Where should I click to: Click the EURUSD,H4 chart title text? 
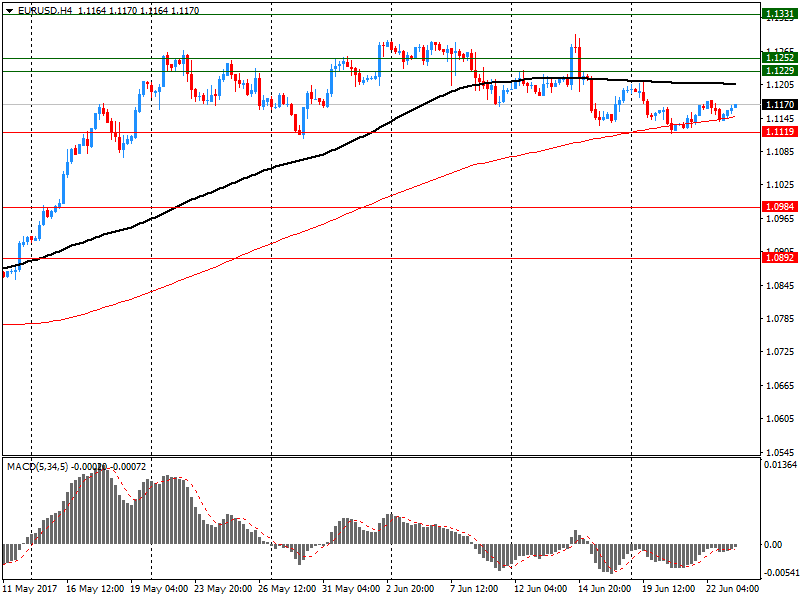[x=45, y=11]
